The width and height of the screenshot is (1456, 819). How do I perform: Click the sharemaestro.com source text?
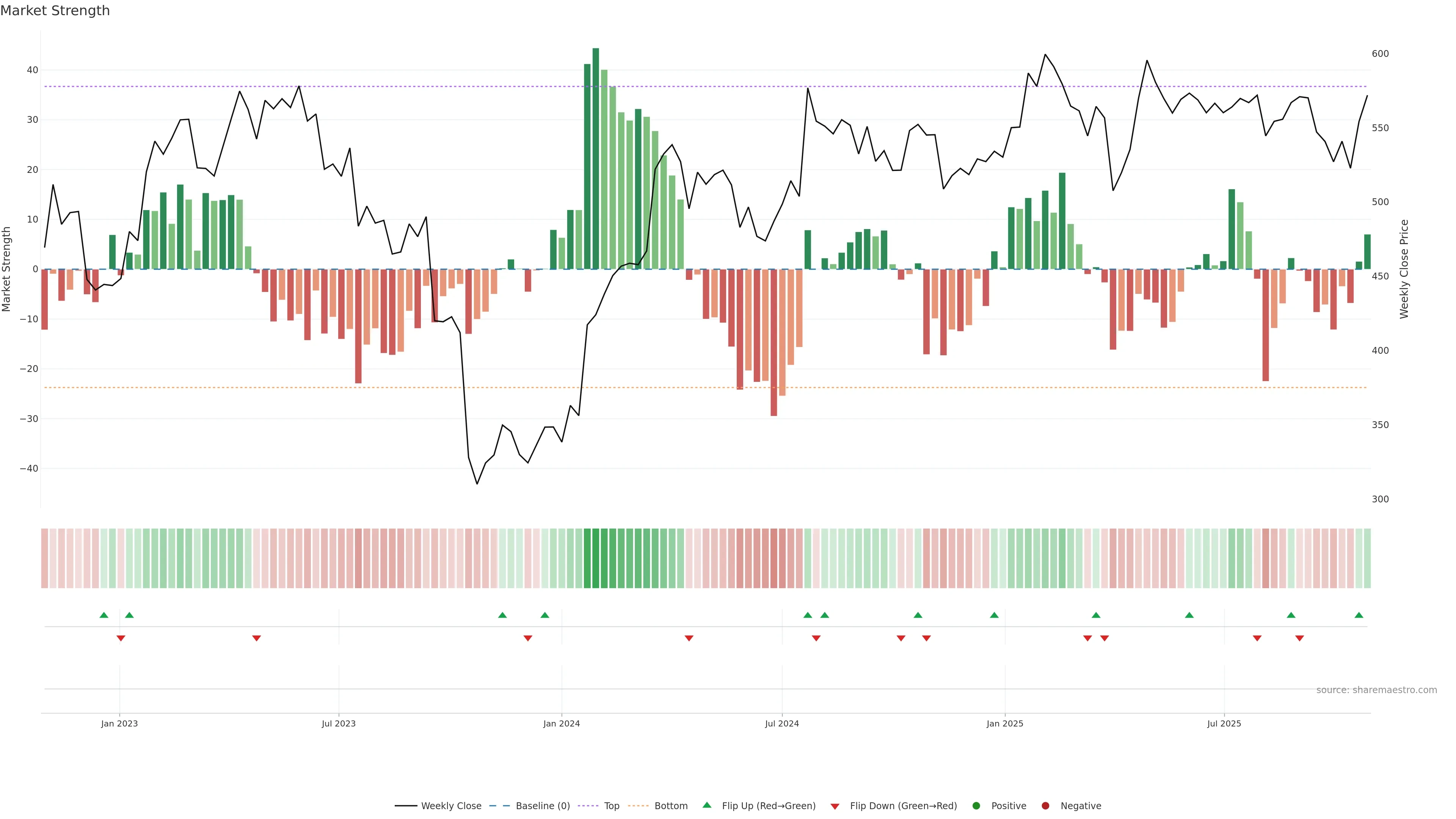click(1376, 690)
